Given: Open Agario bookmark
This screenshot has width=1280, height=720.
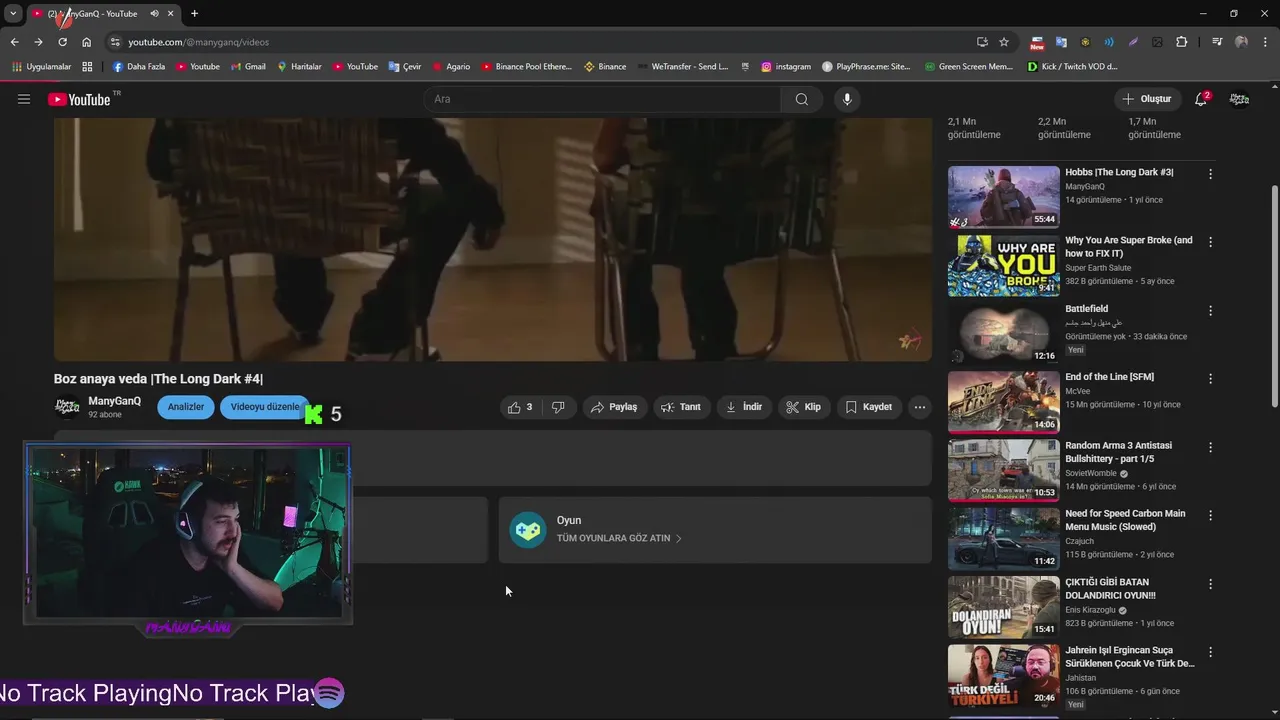Looking at the screenshot, I should point(451,67).
